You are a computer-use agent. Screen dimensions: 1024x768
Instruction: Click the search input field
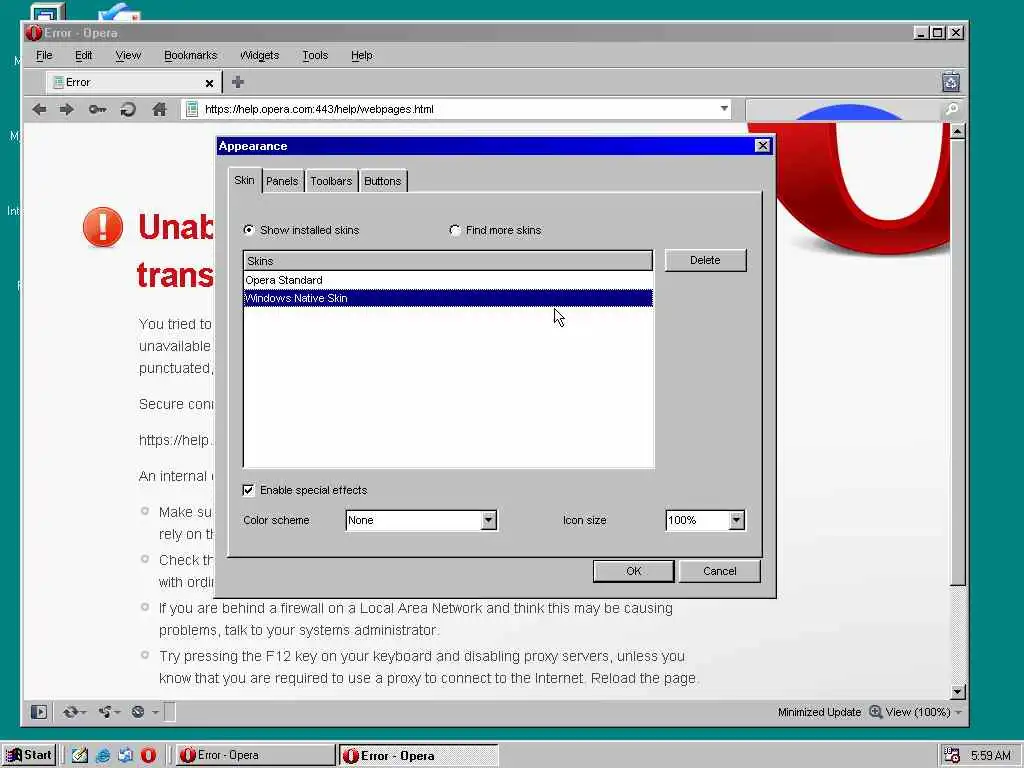[x=845, y=109]
